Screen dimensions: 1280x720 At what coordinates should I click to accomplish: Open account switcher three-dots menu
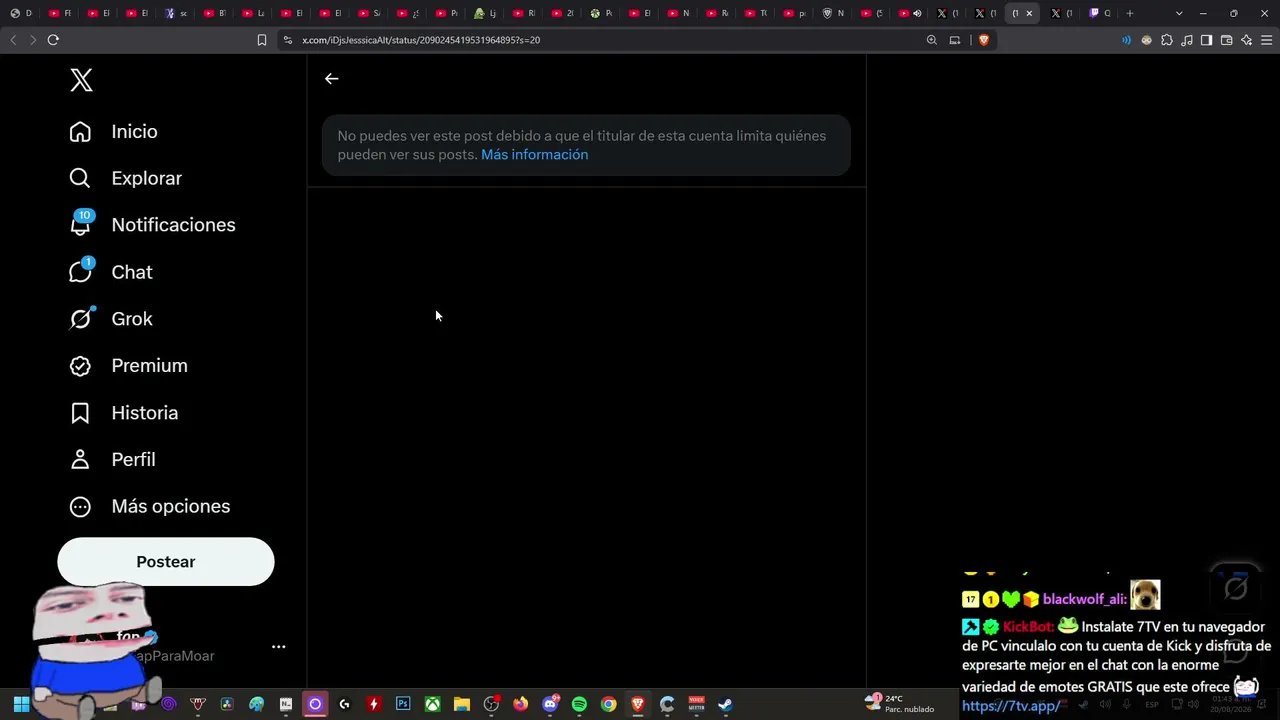[x=279, y=647]
